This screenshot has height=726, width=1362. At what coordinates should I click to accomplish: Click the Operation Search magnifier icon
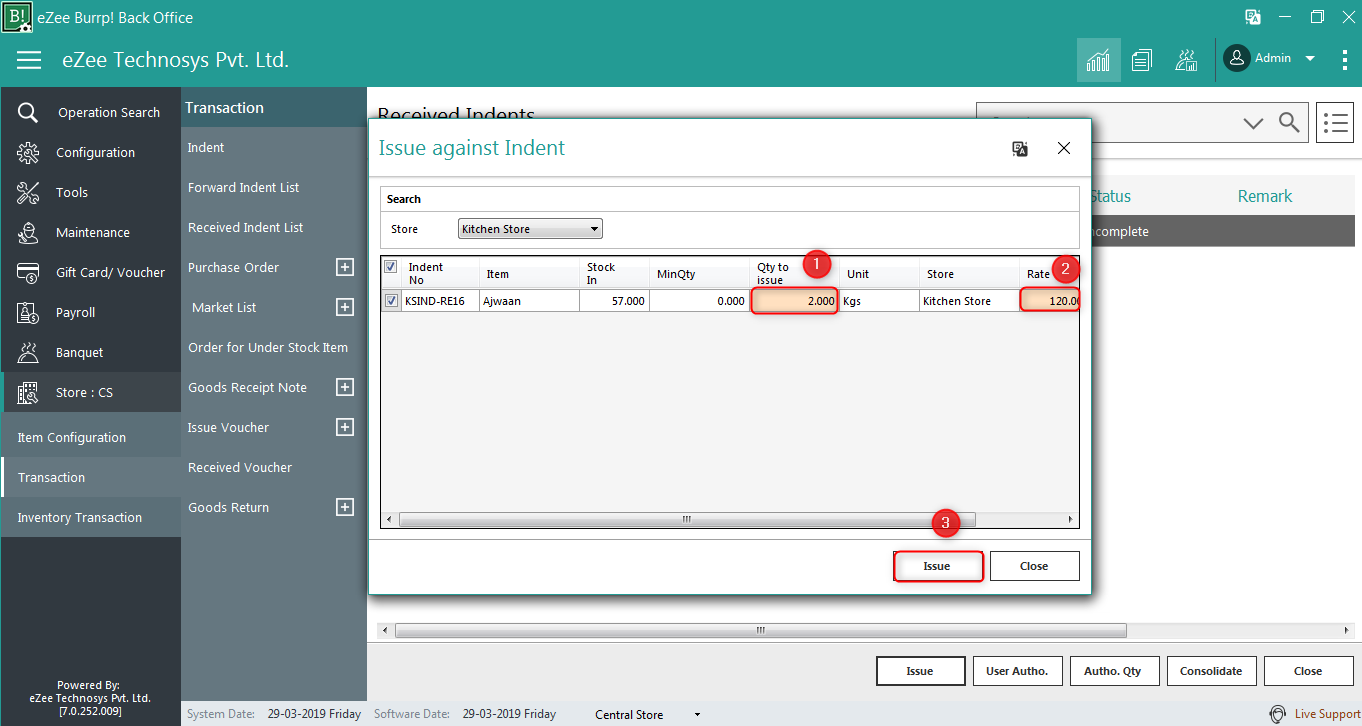pos(28,113)
